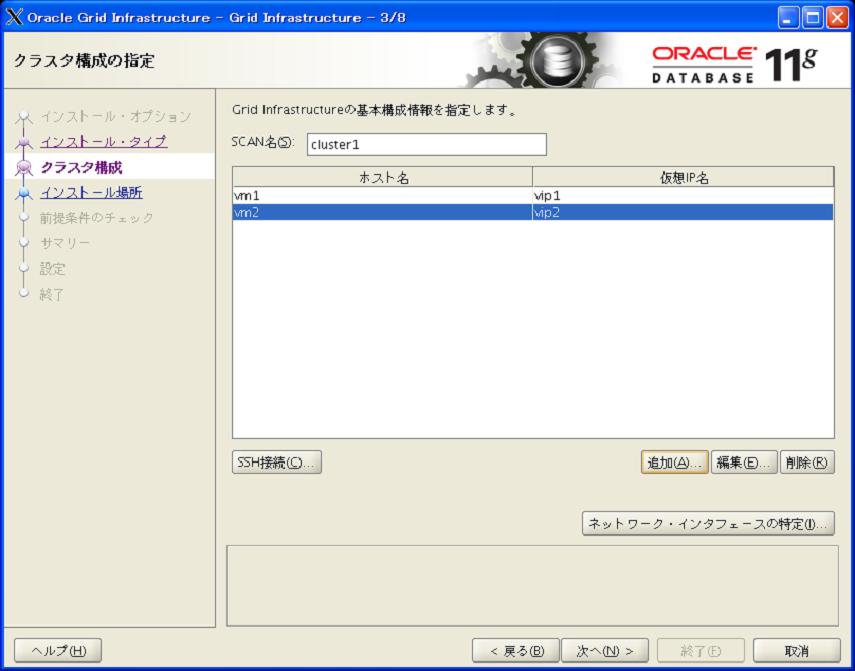Screen dimensions: 855x671
Task: Edit selected node with 編集 button
Action: tap(744, 462)
